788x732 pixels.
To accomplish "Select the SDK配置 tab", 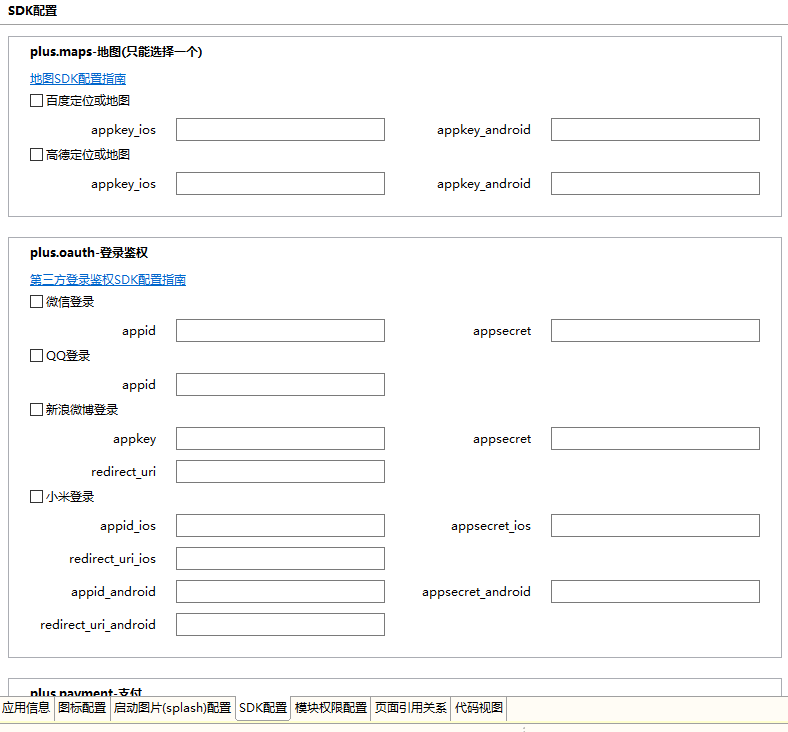I will coord(263,708).
